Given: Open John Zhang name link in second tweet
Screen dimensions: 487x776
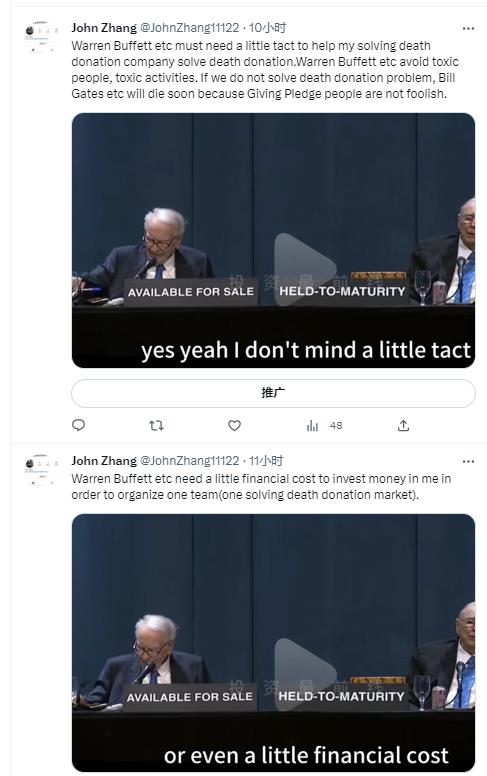Looking at the screenshot, I should click(x=104, y=461).
